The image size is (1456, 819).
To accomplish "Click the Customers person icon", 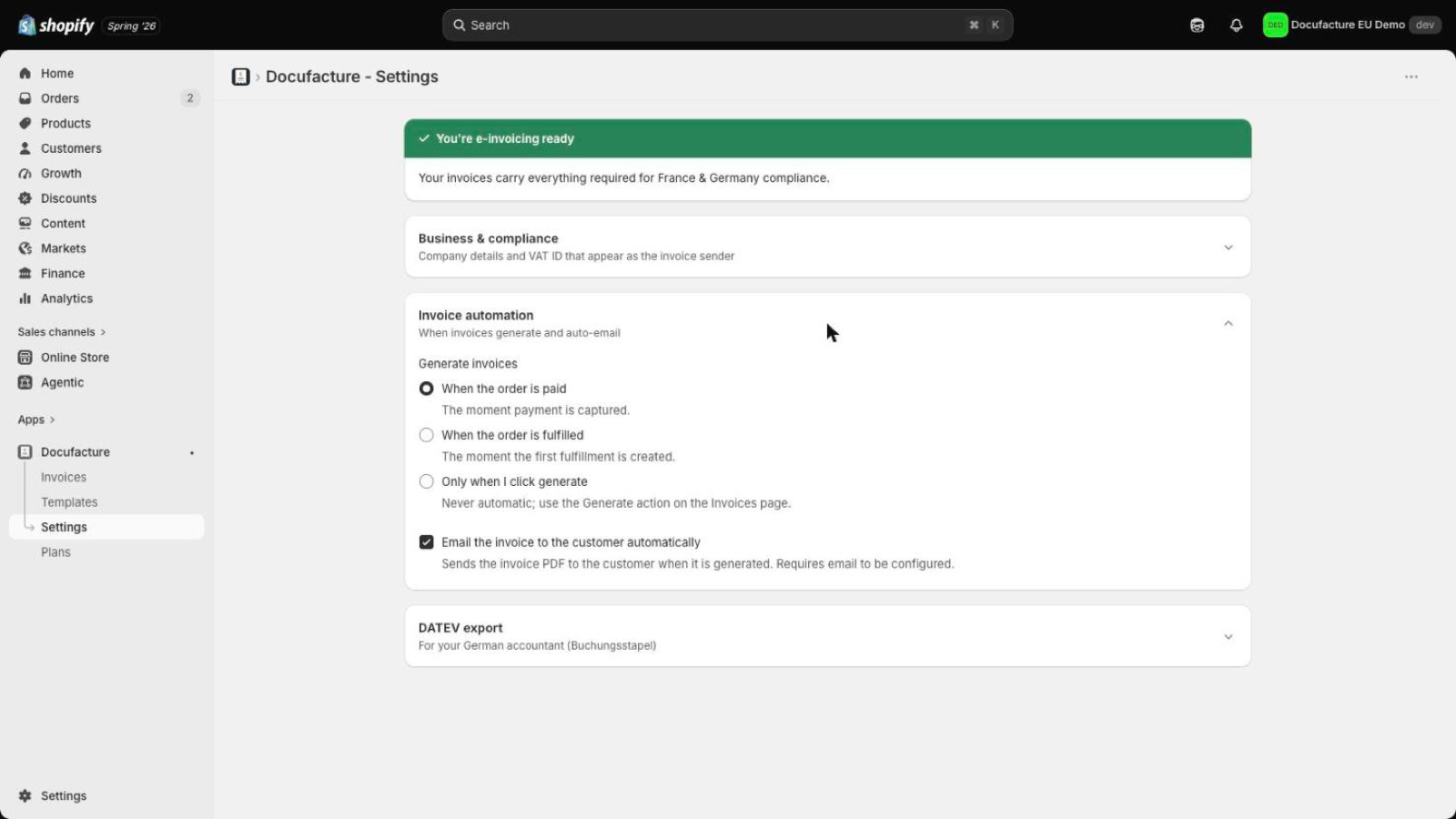I will click(25, 148).
